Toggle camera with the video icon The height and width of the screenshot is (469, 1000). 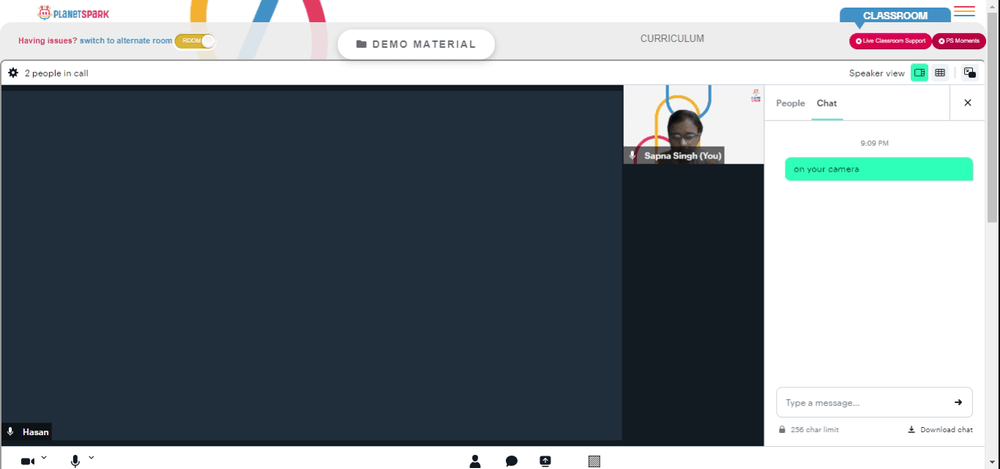coord(27,461)
